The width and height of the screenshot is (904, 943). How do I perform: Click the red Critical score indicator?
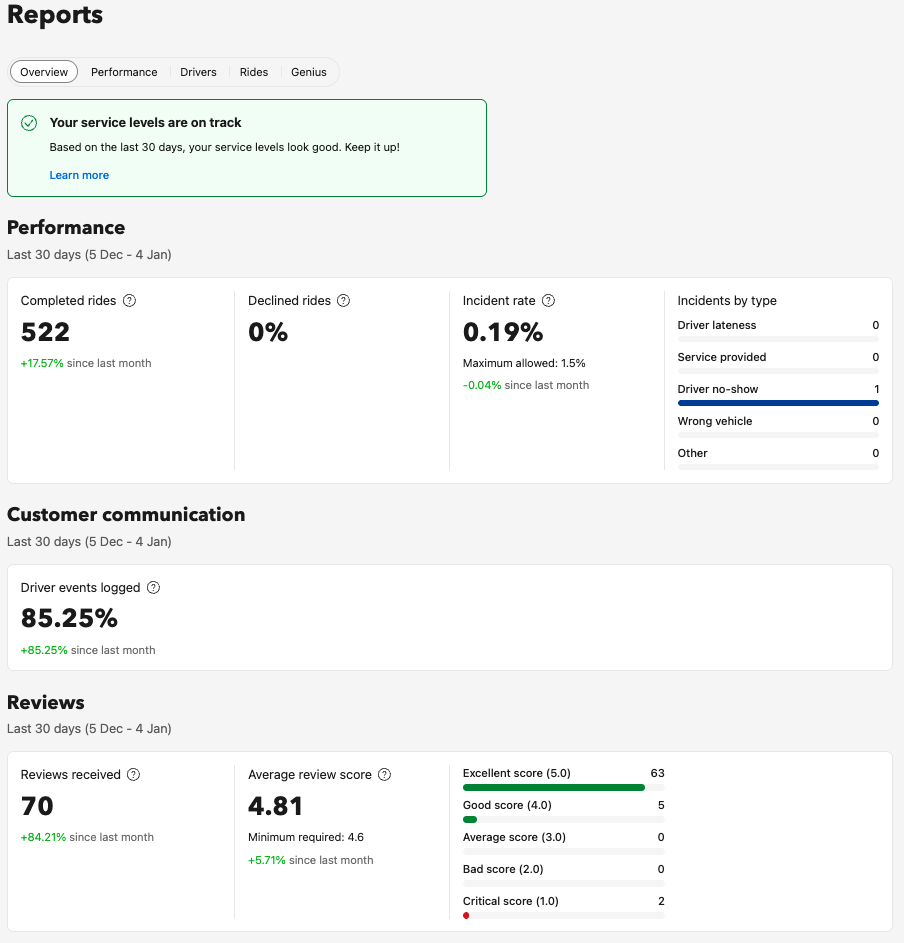click(466, 915)
